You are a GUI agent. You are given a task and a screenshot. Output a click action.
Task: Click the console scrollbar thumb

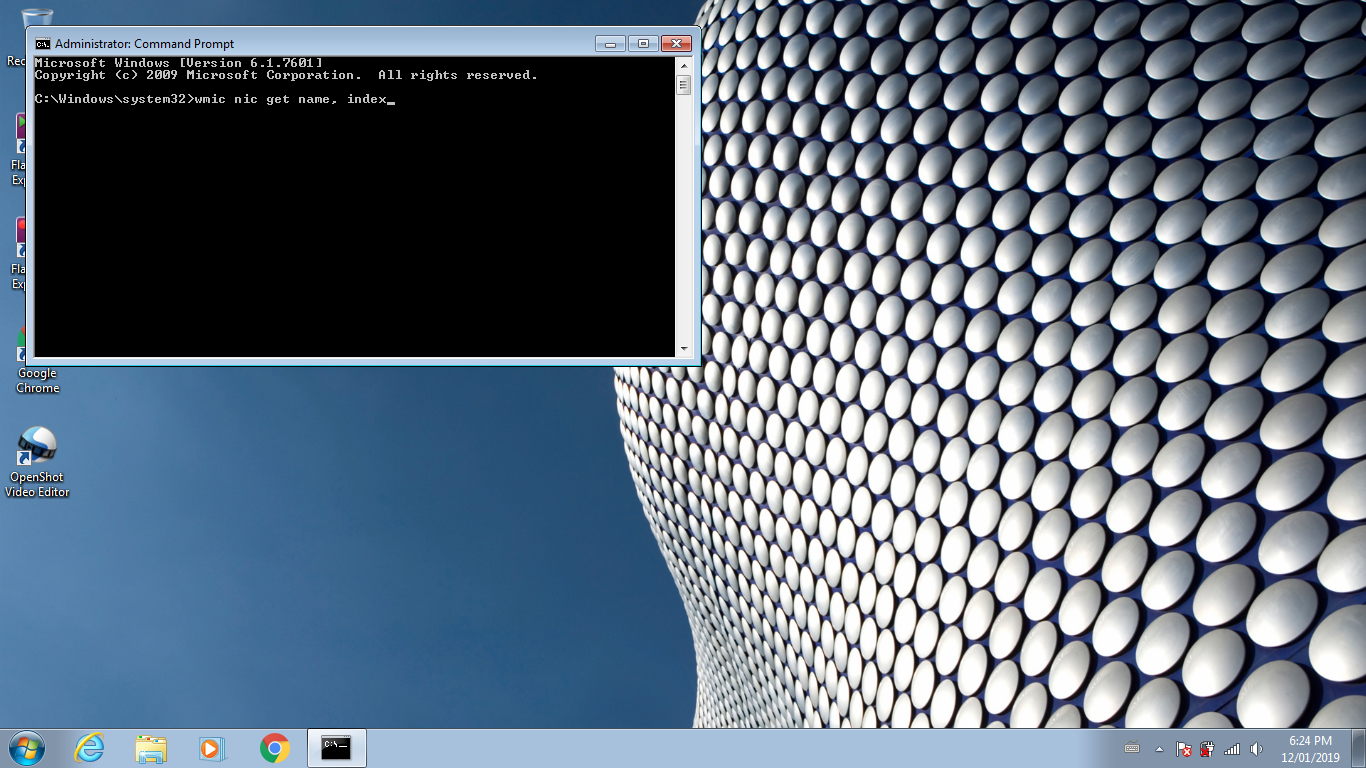tap(684, 85)
